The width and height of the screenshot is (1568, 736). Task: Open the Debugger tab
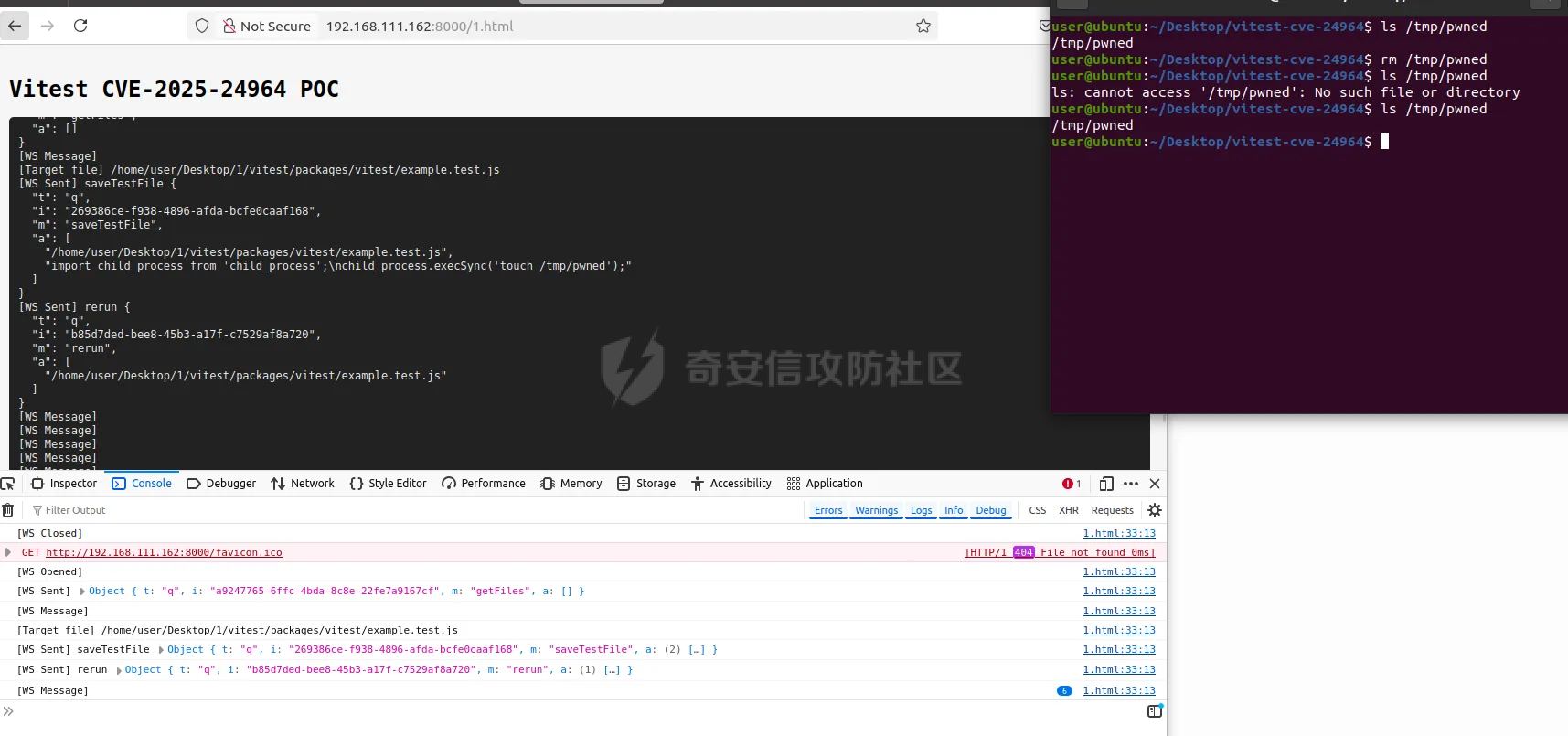(221, 484)
